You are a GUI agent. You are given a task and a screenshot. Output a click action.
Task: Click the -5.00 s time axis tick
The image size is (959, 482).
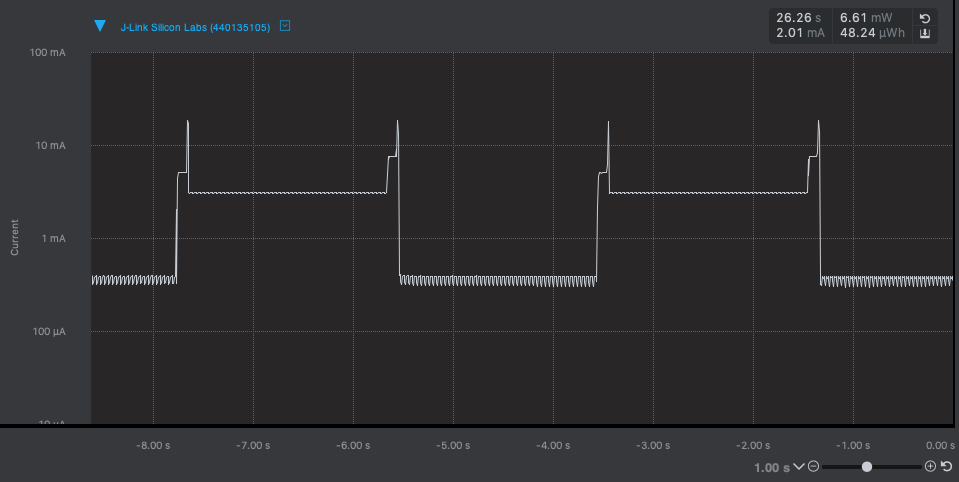[x=453, y=446]
